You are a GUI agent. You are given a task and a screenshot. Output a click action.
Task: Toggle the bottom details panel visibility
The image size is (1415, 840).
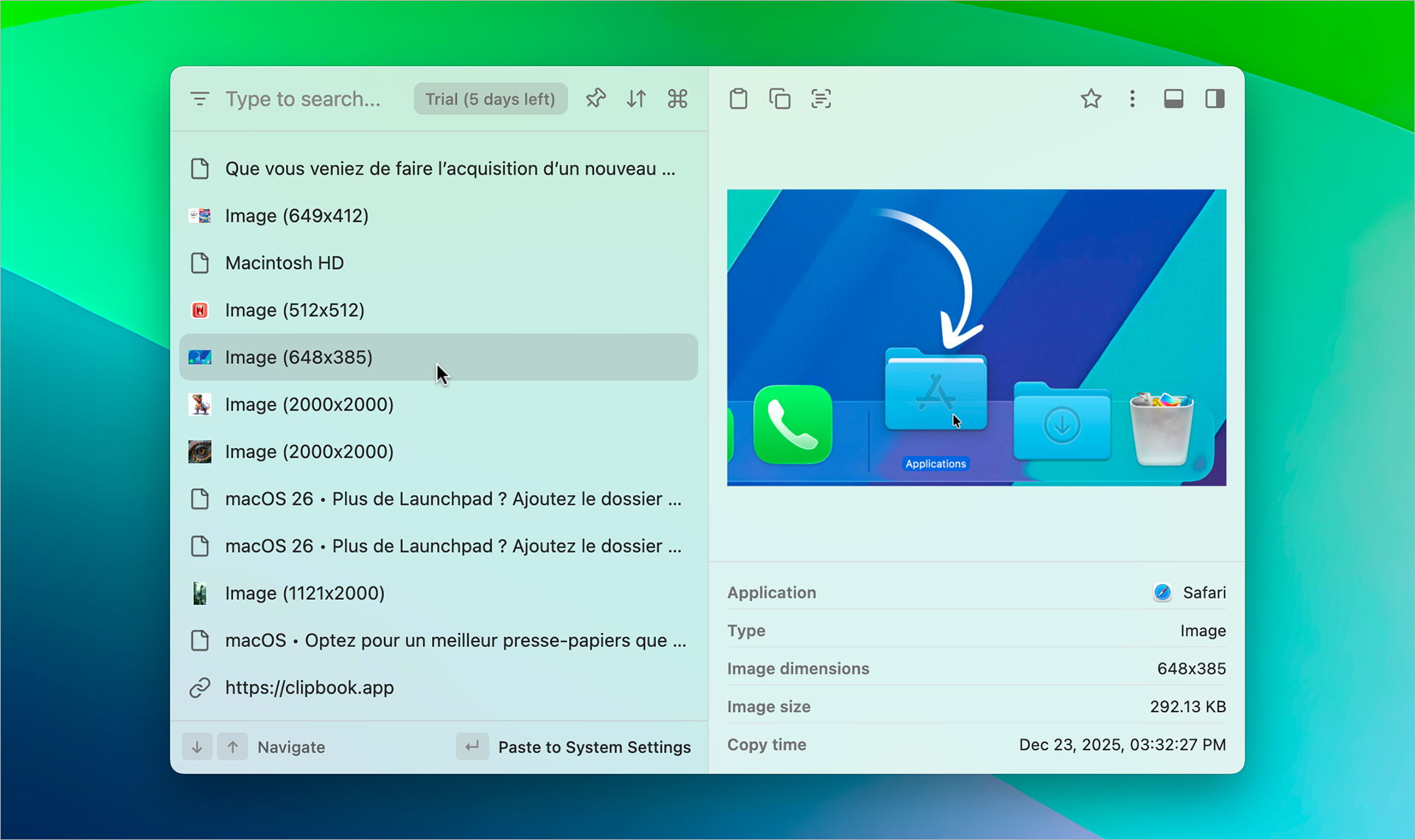coord(1173,98)
